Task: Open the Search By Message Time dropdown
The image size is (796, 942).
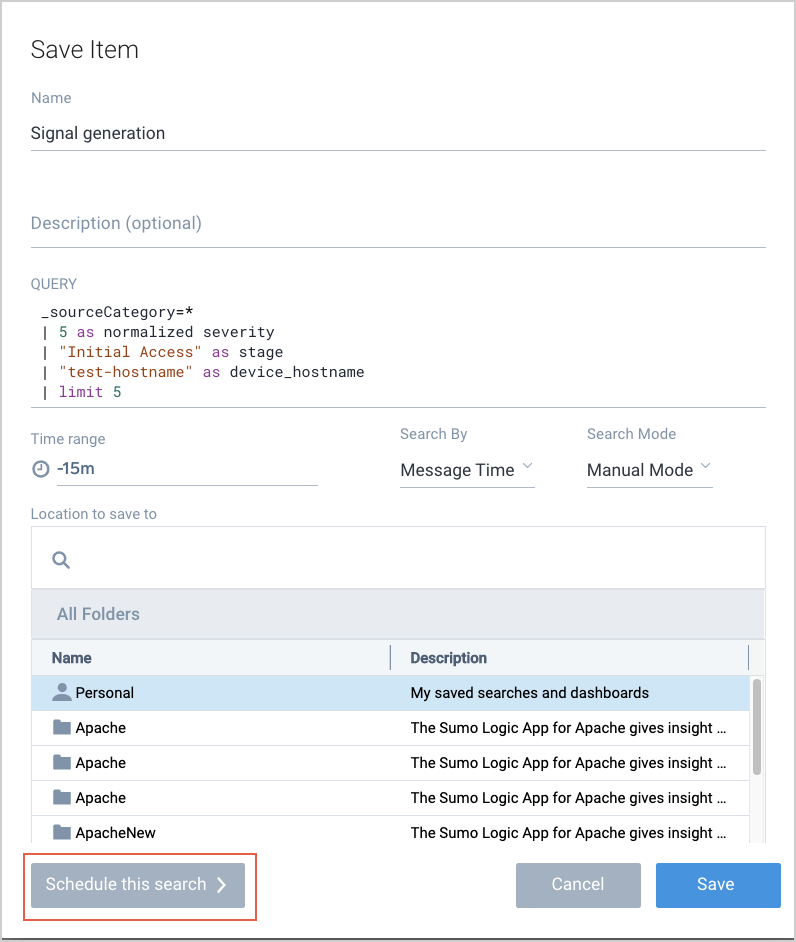Action: pyautogui.click(x=467, y=470)
